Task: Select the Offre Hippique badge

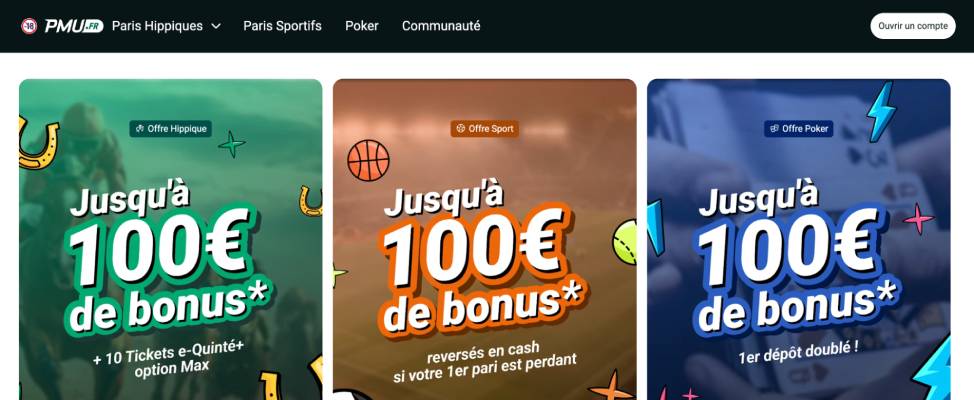Action: (x=171, y=129)
